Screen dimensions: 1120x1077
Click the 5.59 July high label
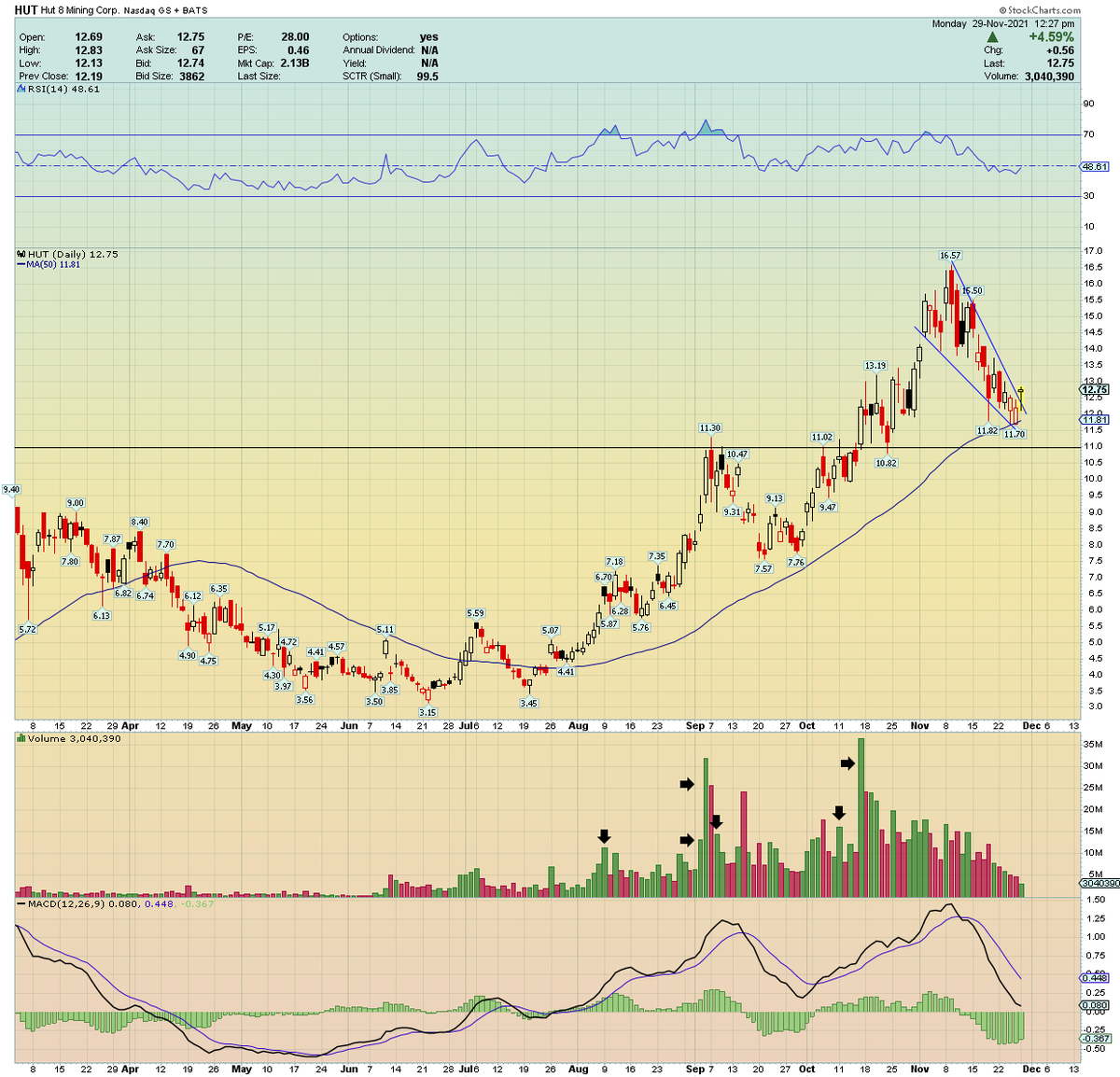tap(476, 613)
